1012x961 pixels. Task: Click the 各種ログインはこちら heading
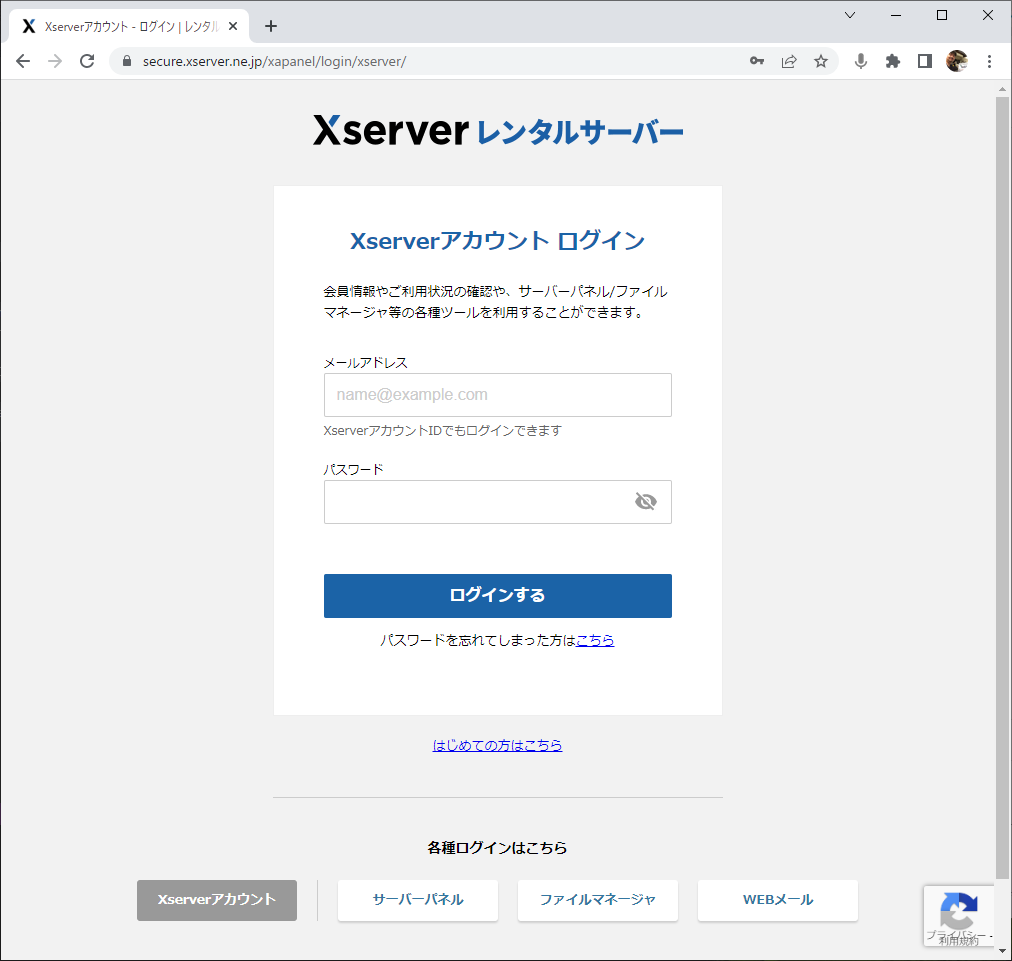coord(498,847)
